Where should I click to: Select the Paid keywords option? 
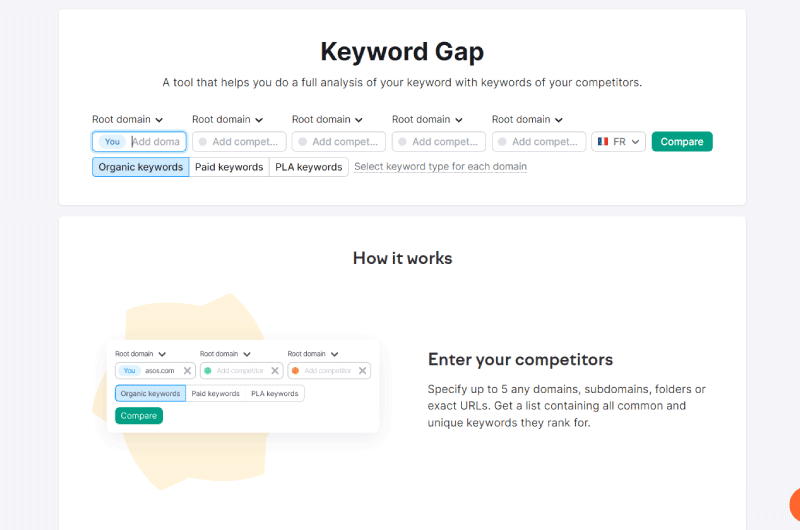pyautogui.click(x=229, y=167)
